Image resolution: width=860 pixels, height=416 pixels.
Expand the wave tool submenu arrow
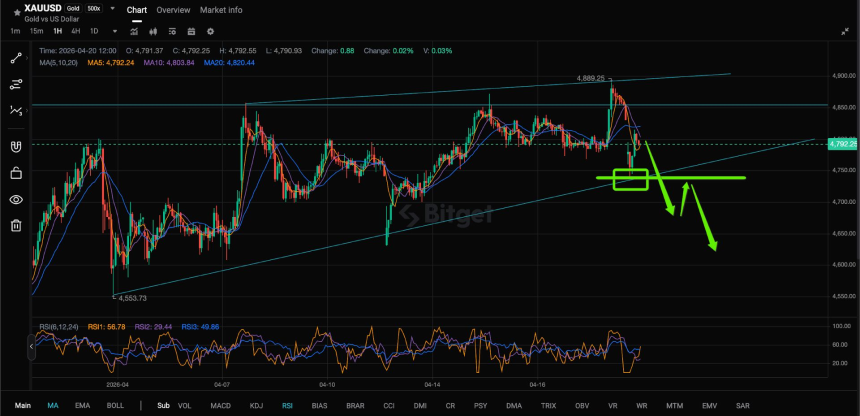(x=27, y=110)
